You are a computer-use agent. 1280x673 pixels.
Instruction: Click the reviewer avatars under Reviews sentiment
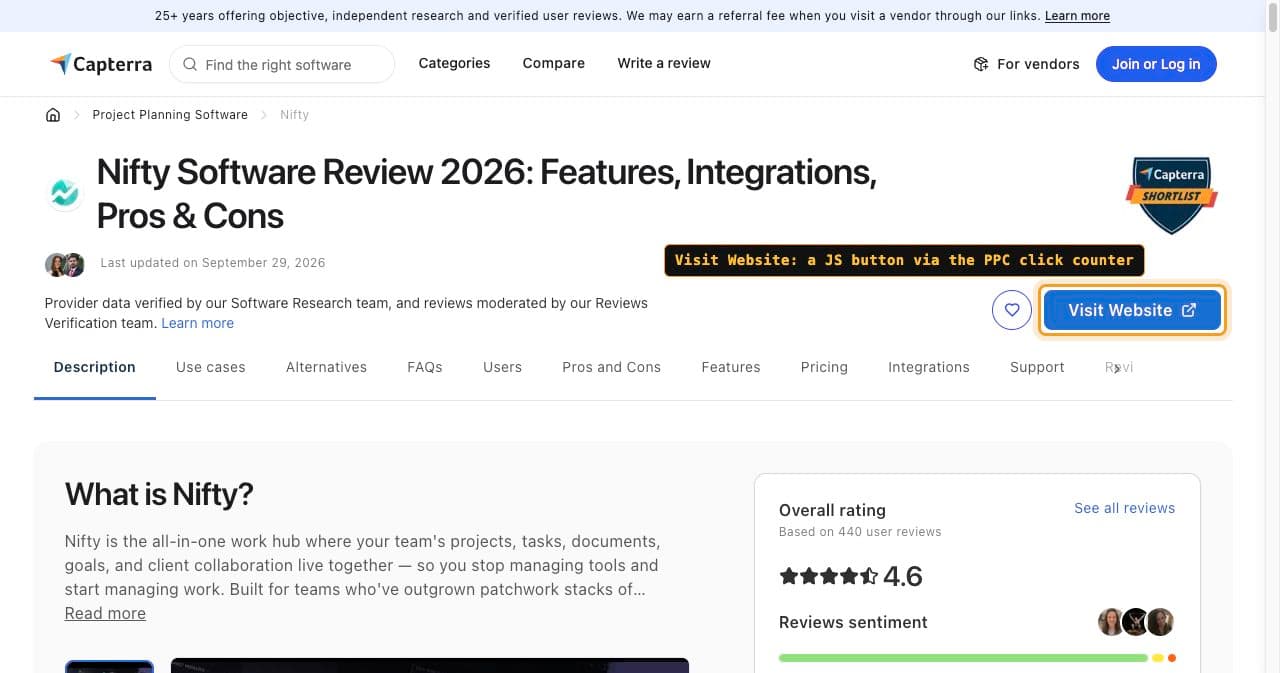[x=1135, y=622]
